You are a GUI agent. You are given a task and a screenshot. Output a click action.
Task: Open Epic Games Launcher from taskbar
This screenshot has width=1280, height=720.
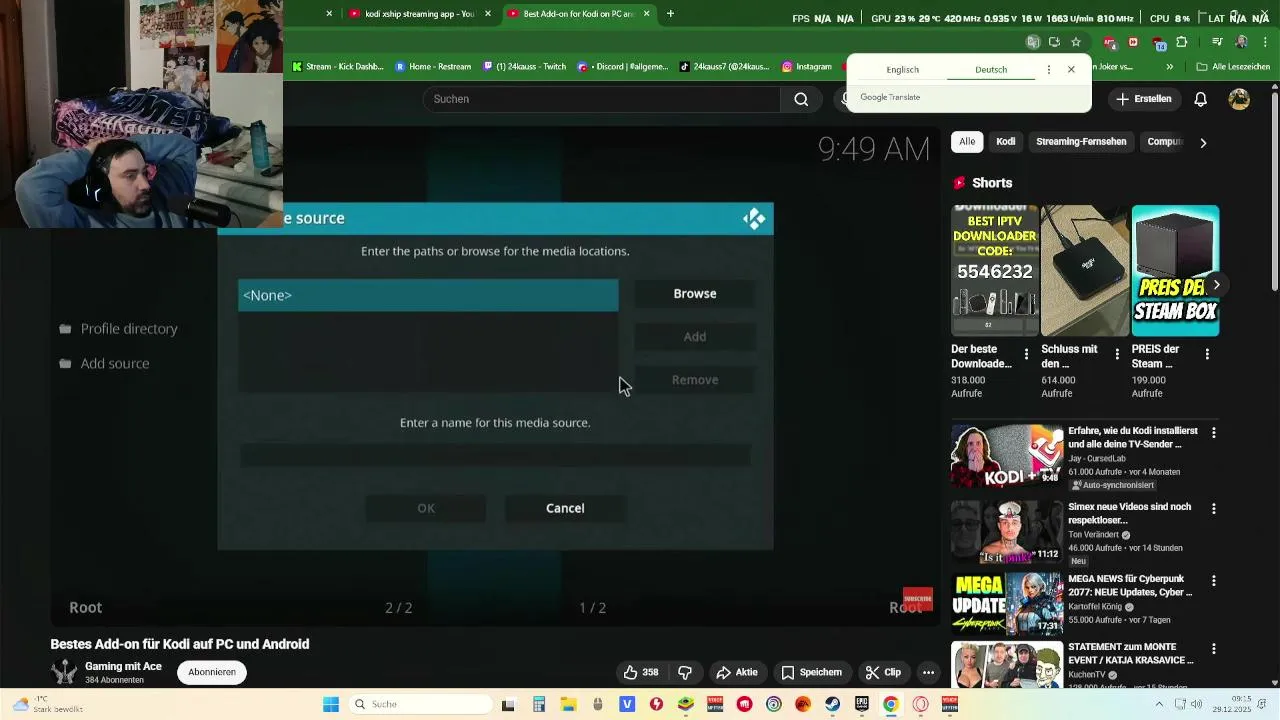coord(861,704)
